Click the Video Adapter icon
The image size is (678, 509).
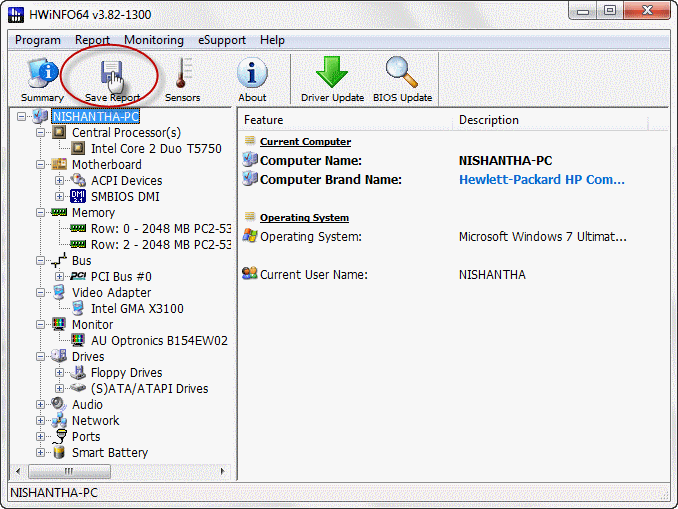pos(59,292)
